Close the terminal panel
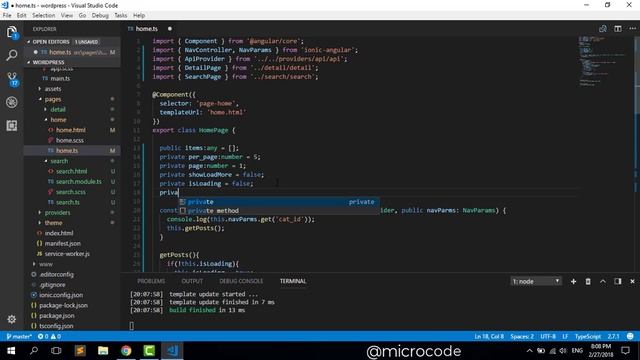The image size is (640, 360). (632, 281)
